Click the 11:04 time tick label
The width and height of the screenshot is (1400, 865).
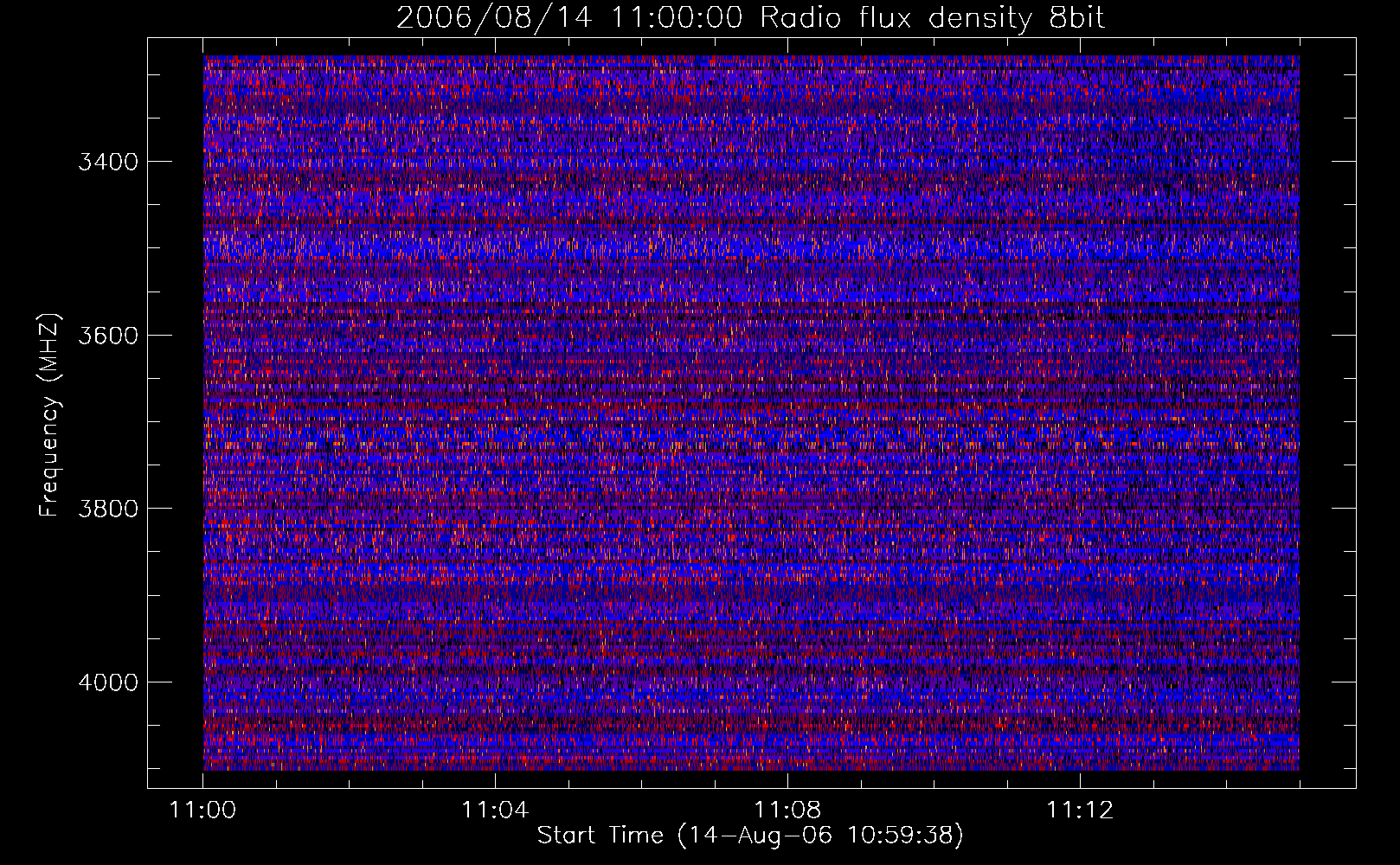(x=495, y=810)
